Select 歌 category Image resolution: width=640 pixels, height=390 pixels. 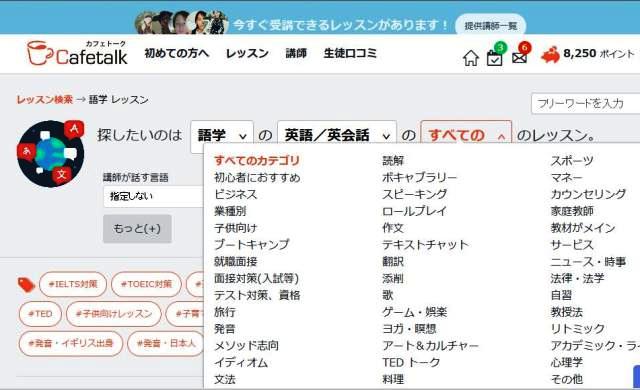click(388, 295)
